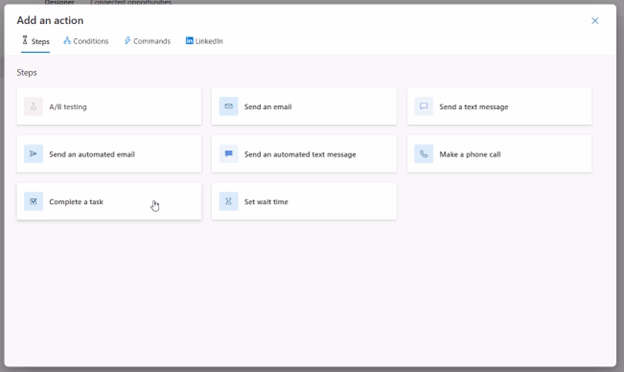The image size is (624, 372).
Task: Click the Complete a task checkbox icon
Action: pyautogui.click(x=33, y=201)
